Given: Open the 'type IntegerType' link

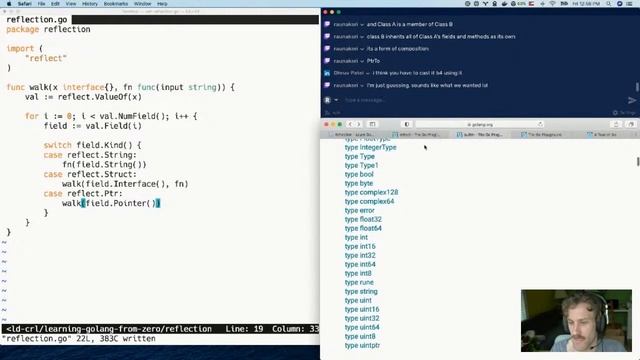Looking at the screenshot, I should tap(370, 147).
